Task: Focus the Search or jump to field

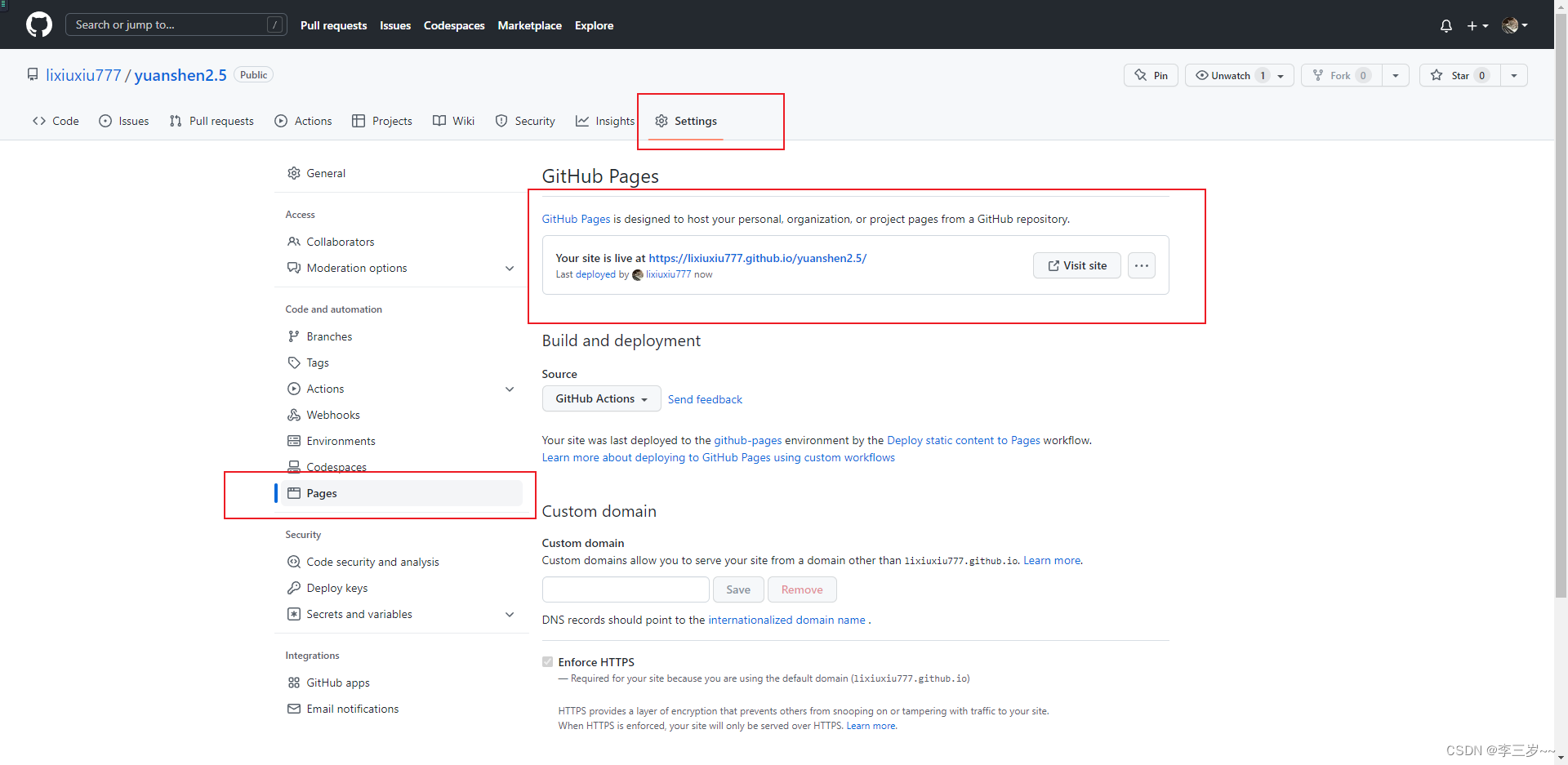Action: pos(176,24)
